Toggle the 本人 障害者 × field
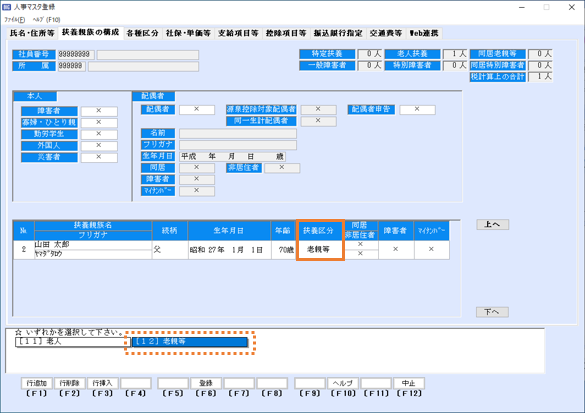Image resolution: width=585 pixels, height=413 pixels. (x=99, y=111)
